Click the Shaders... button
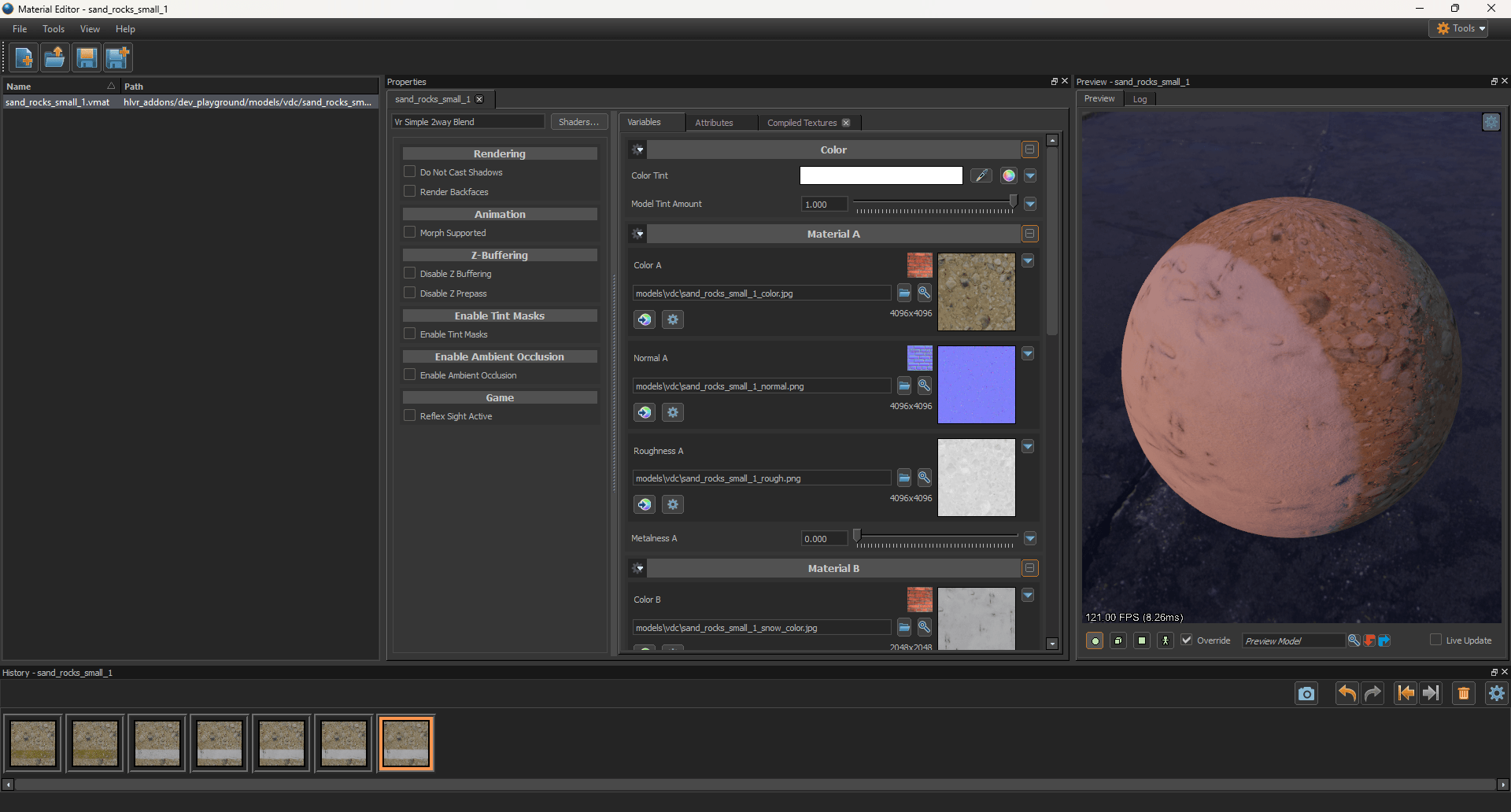Image resolution: width=1511 pixels, height=812 pixels. (578, 122)
